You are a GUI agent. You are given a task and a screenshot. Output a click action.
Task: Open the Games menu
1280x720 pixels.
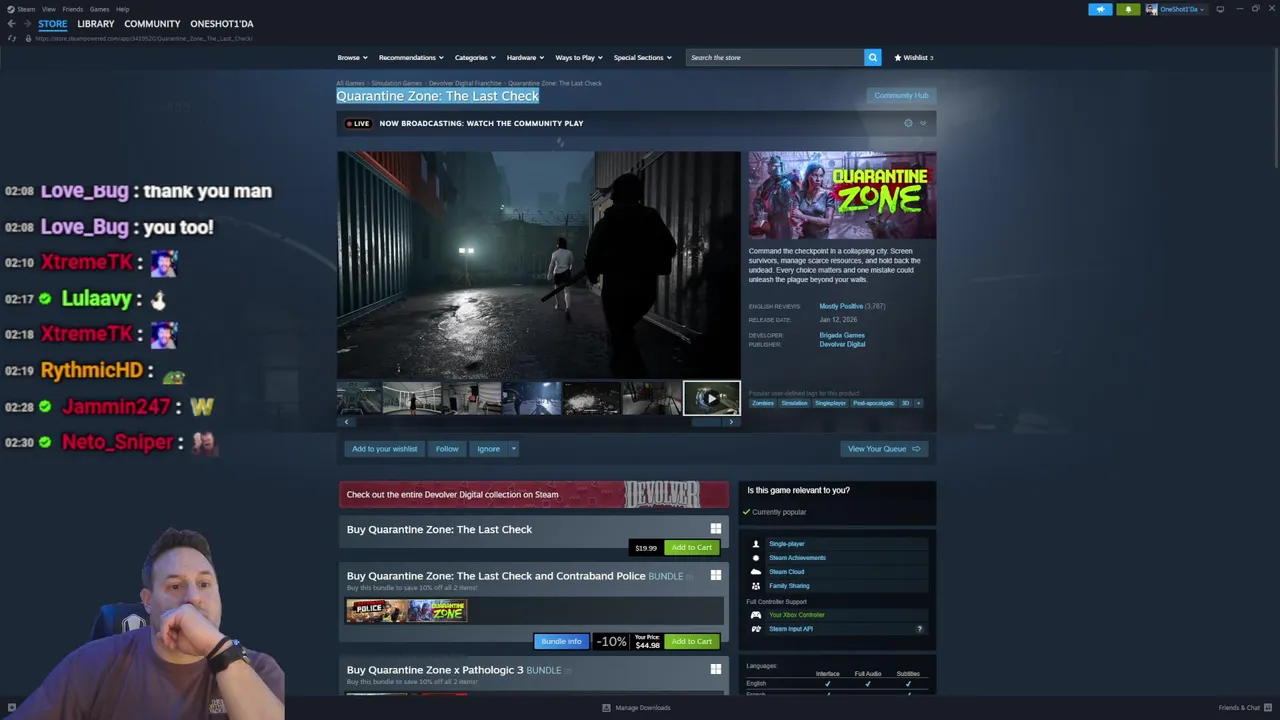tap(99, 9)
